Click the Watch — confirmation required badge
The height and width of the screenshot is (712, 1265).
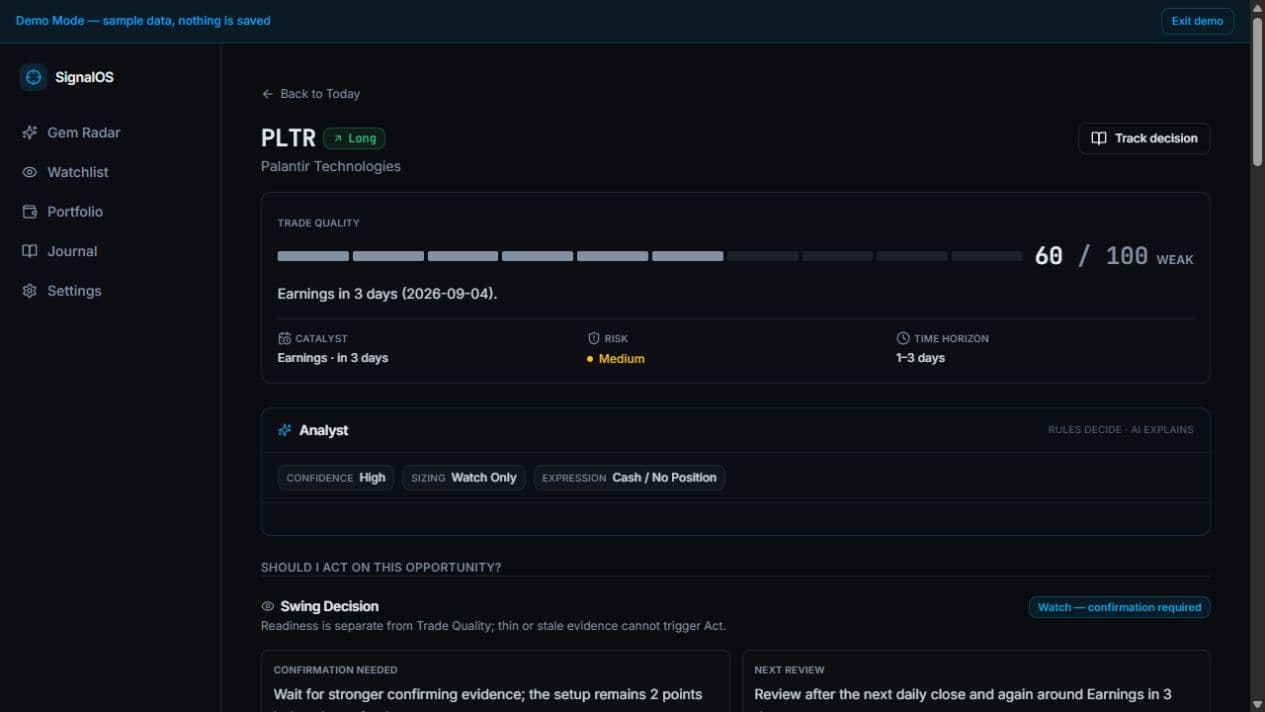[x=1119, y=607]
